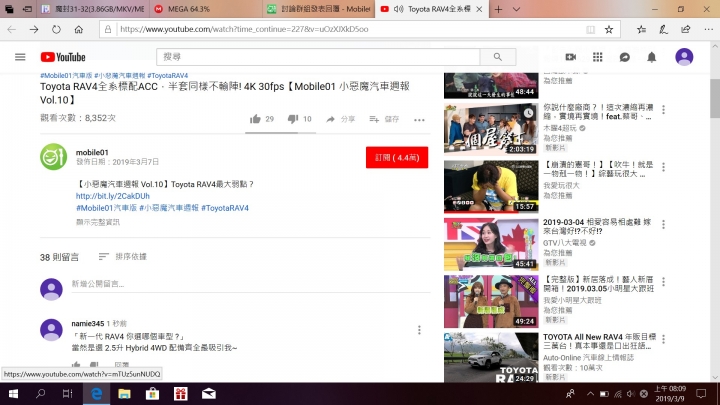The width and height of the screenshot is (720, 405).
Task: Like the video with thumbs up
Action: point(256,119)
